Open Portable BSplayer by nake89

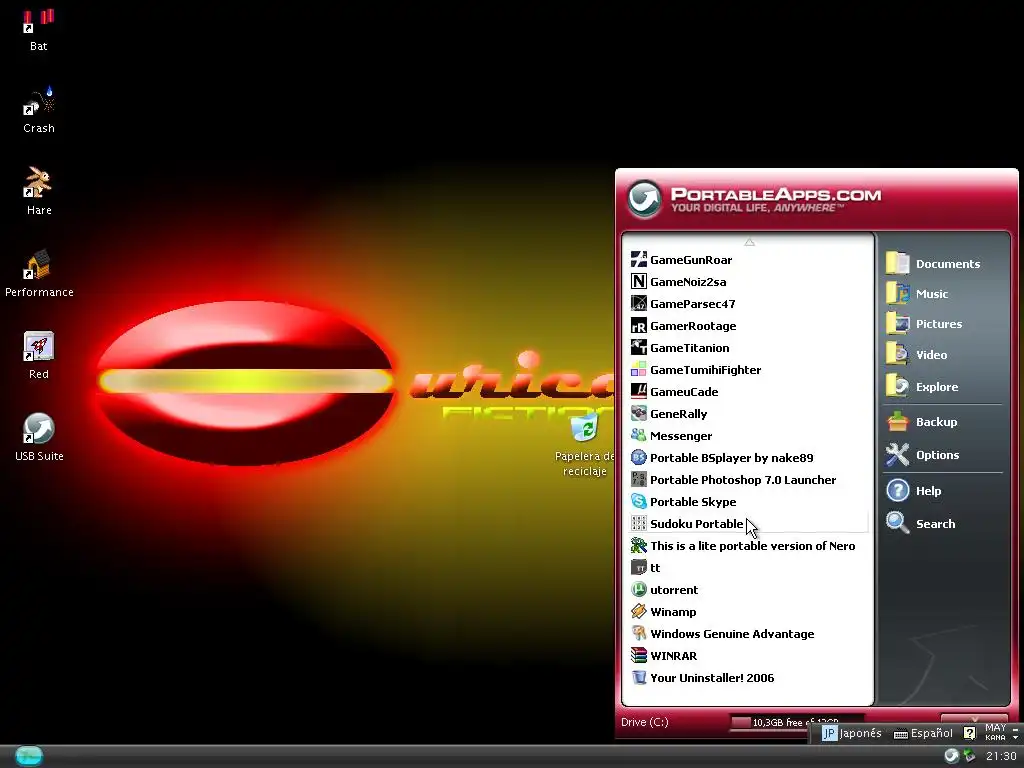[748, 458]
